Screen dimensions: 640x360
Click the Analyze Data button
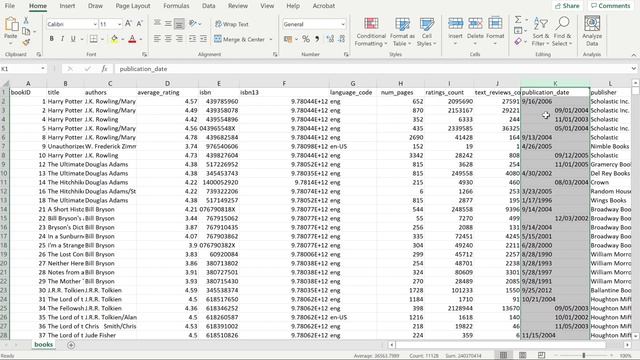pos(592,31)
